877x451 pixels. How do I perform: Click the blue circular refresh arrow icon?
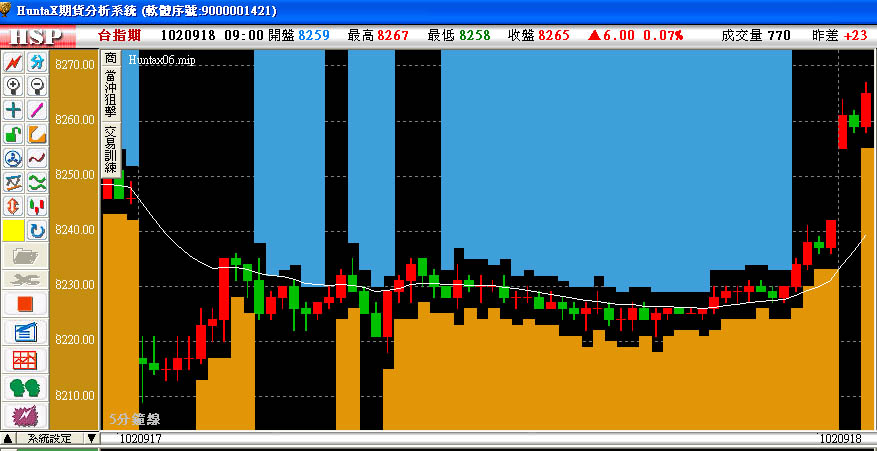37,230
